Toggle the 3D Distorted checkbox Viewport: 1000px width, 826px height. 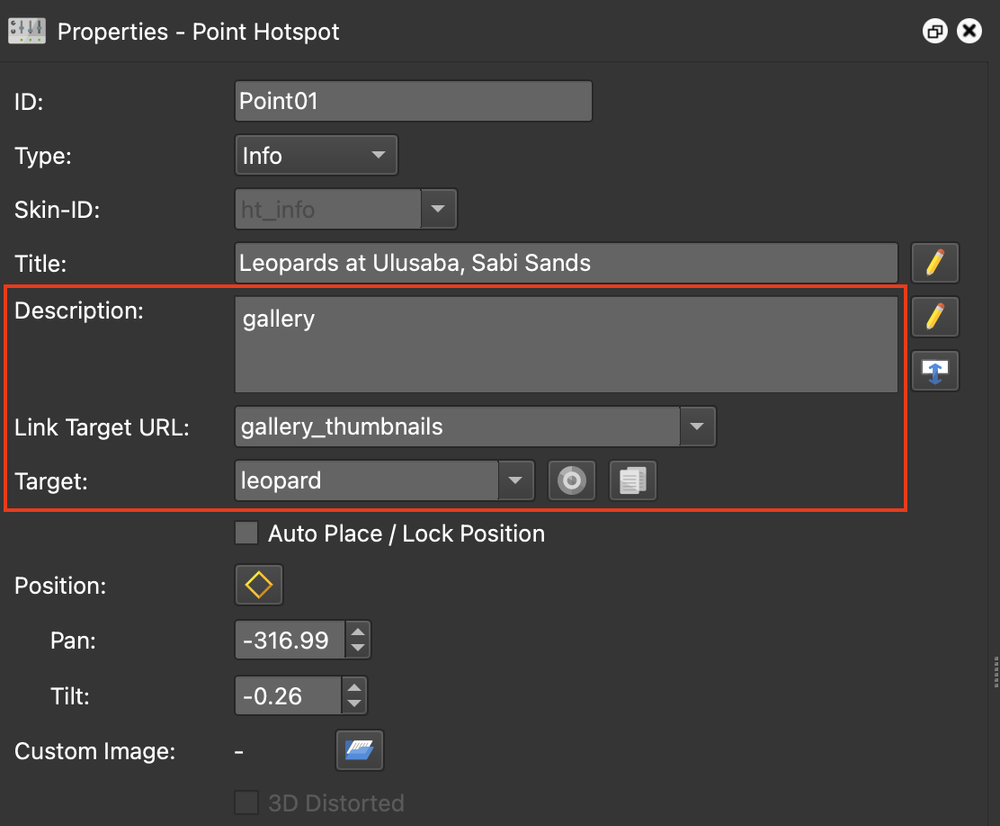pos(246,803)
